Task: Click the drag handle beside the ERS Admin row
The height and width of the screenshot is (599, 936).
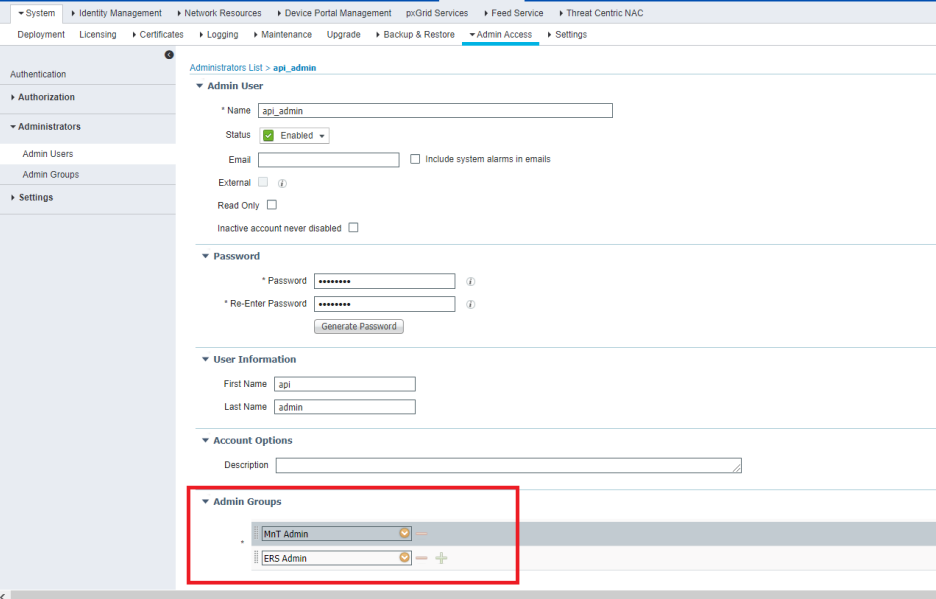Action: tap(257, 558)
